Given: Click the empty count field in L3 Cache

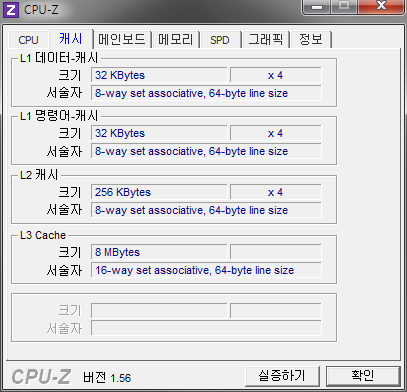Looking at the screenshot, I should pos(275,252).
